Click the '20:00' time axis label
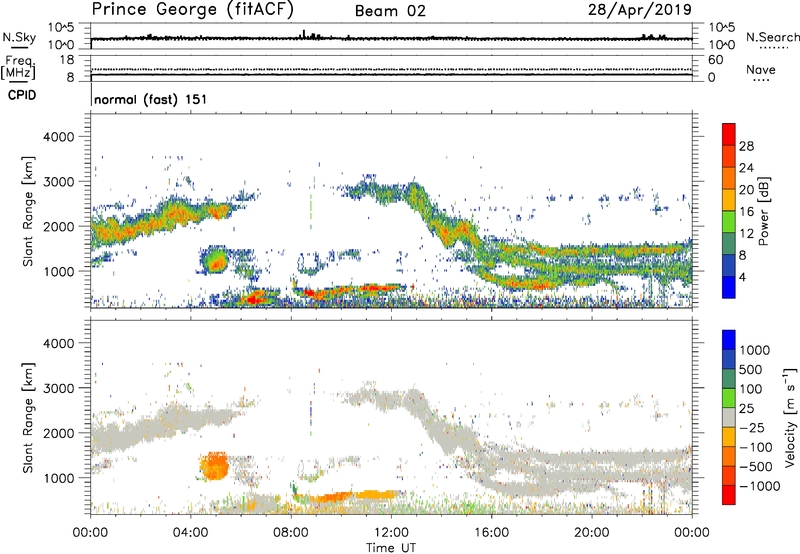Viewport: 800px width, 554px height. (x=592, y=533)
